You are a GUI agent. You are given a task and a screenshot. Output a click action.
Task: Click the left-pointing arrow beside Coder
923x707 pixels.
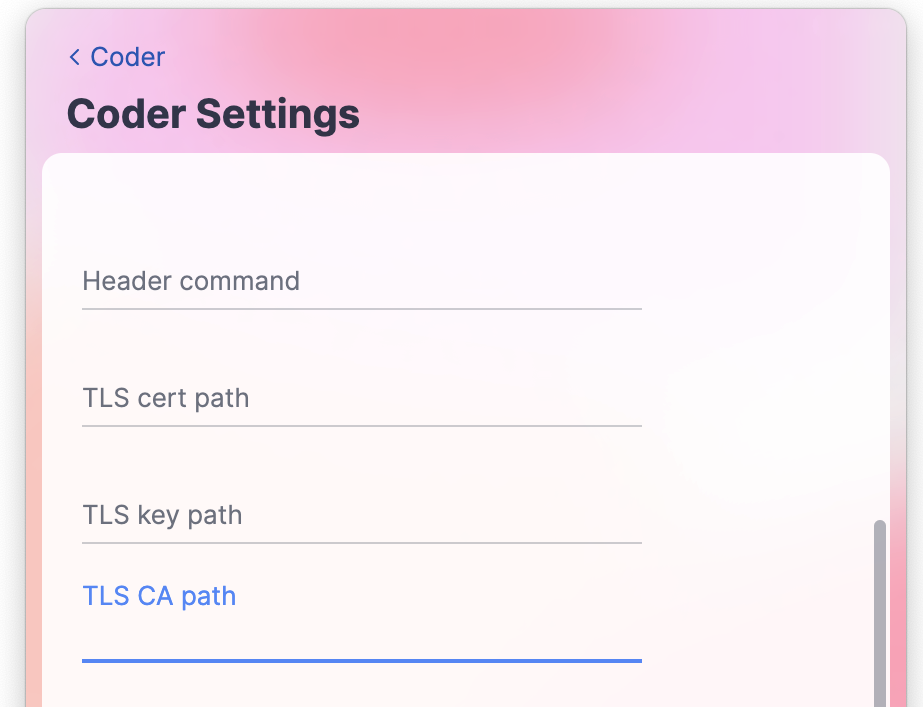(x=73, y=57)
